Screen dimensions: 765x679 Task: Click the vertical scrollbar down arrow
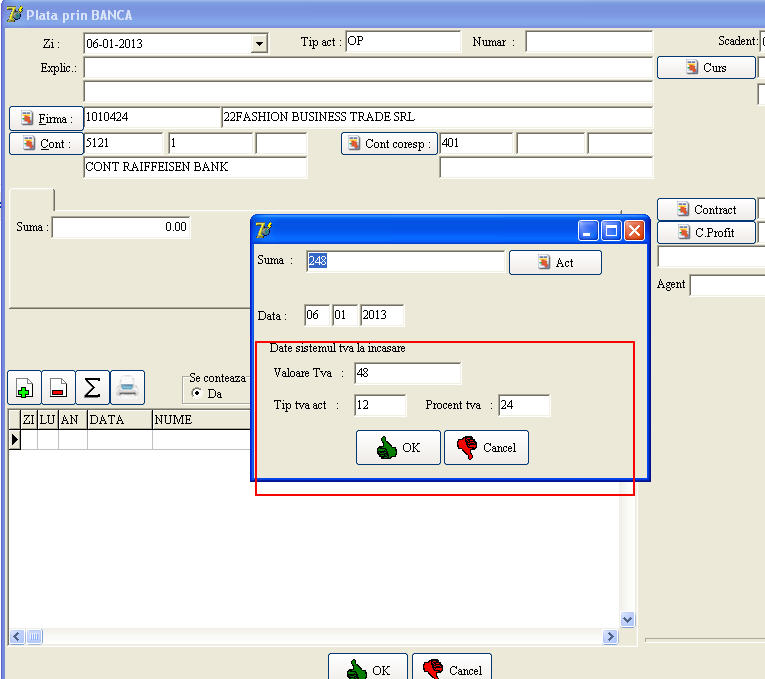pyautogui.click(x=628, y=619)
